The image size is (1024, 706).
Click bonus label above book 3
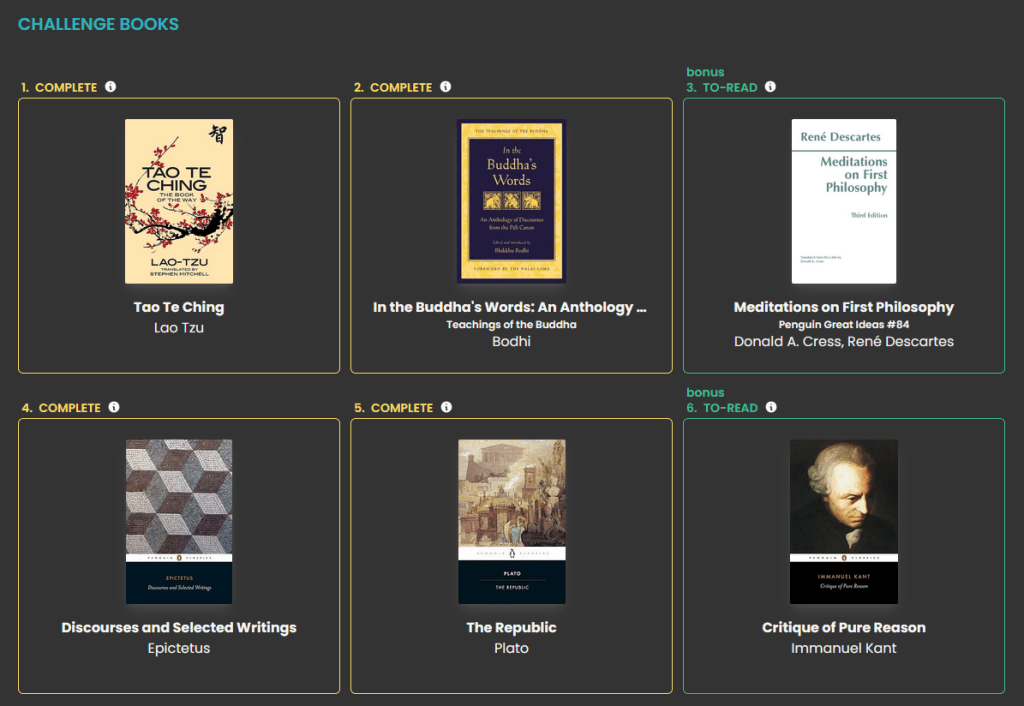click(705, 72)
